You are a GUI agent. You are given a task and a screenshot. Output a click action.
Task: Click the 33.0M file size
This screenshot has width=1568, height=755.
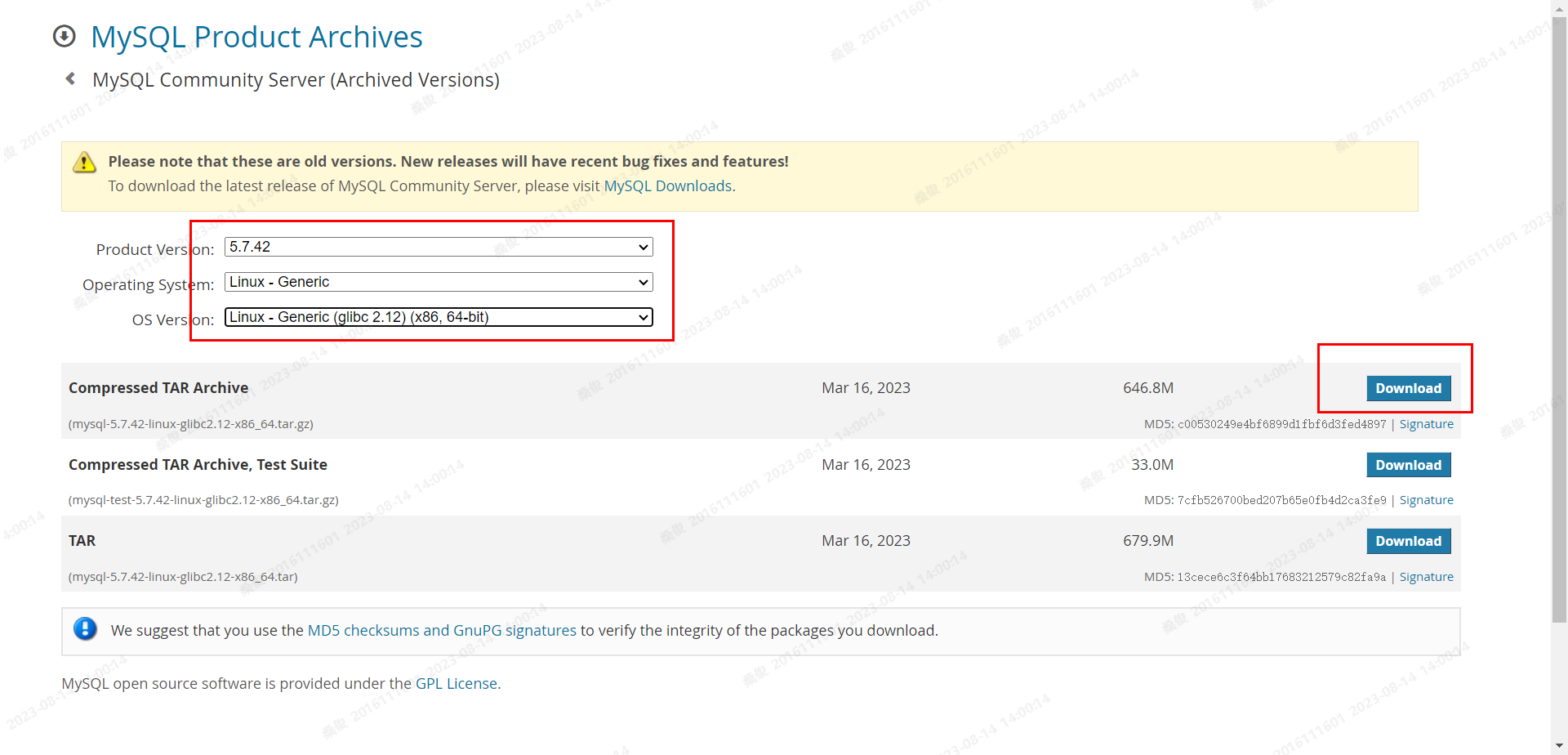click(x=1152, y=465)
